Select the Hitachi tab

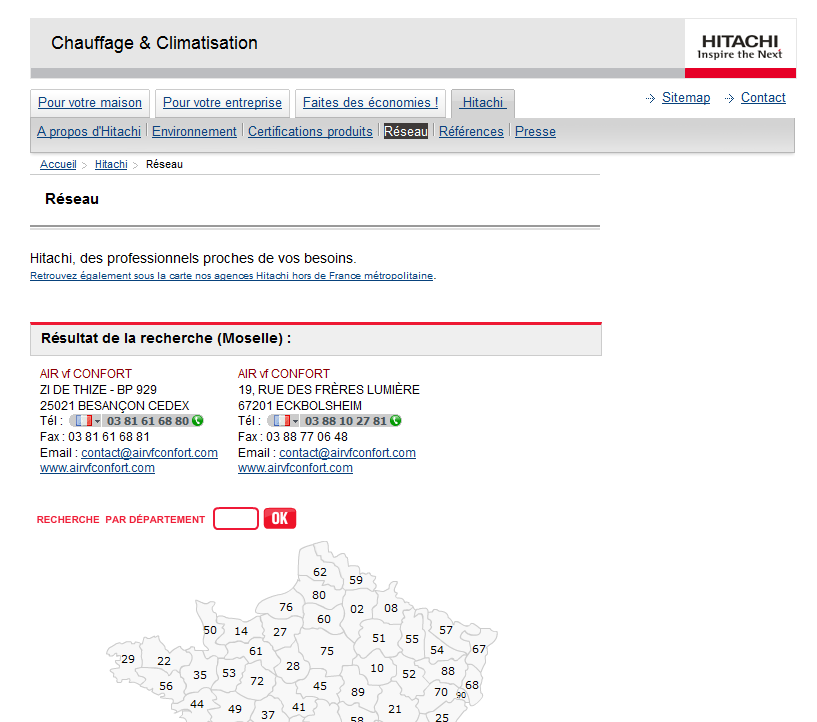pyautogui.click(x=483, y=103)
